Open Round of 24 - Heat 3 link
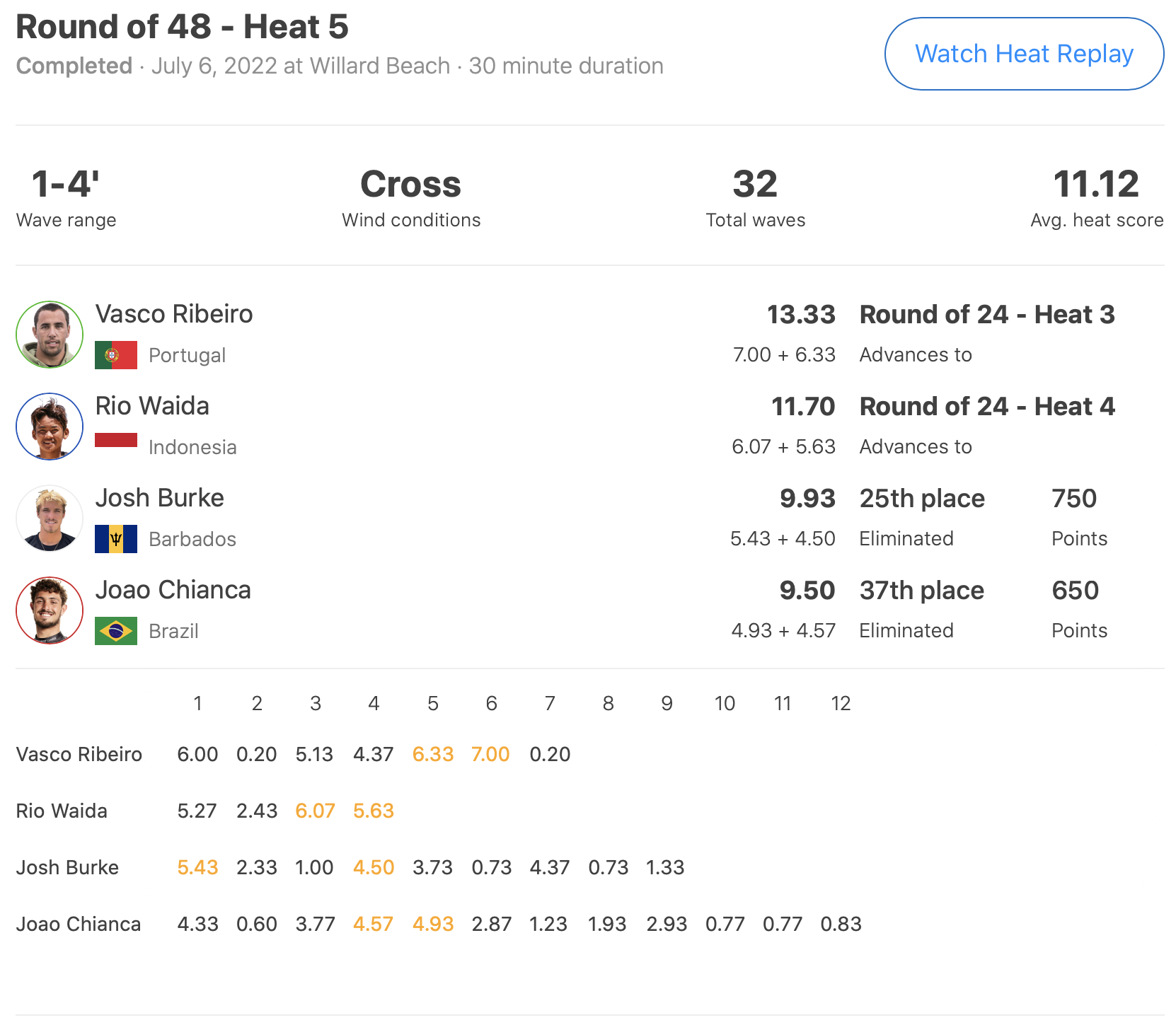The width and height of the screenshot is (1176, 1020). [x=986, y=315]
